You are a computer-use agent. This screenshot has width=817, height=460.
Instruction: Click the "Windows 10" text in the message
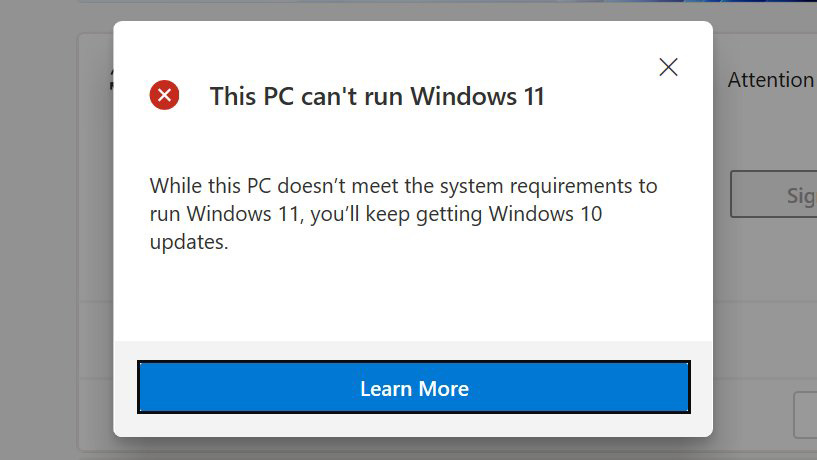554,214
